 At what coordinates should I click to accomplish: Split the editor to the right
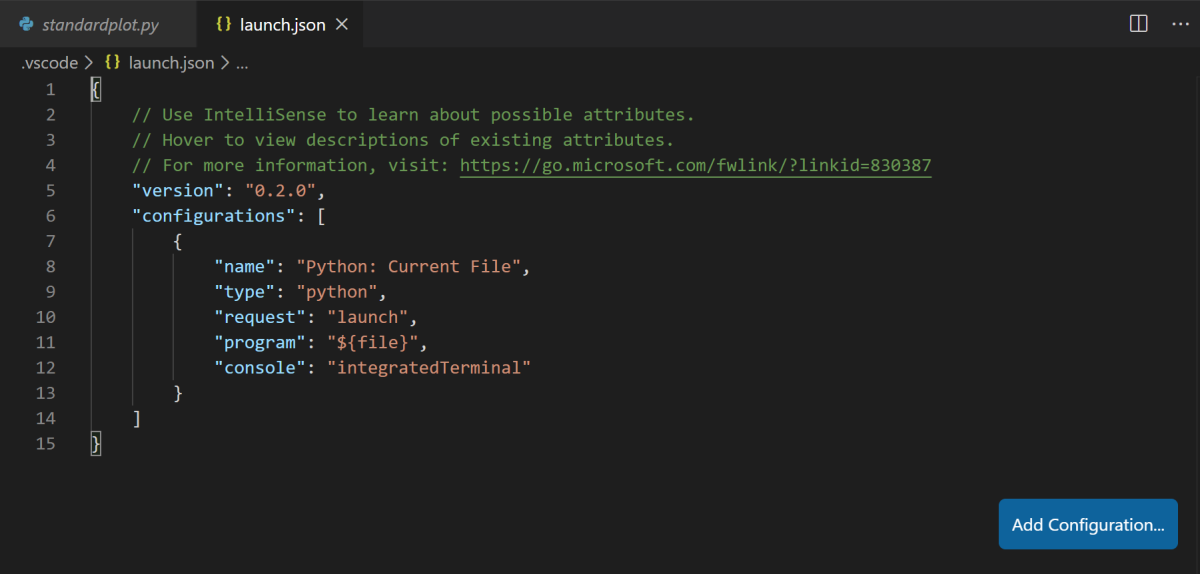tap(1138, 24)
